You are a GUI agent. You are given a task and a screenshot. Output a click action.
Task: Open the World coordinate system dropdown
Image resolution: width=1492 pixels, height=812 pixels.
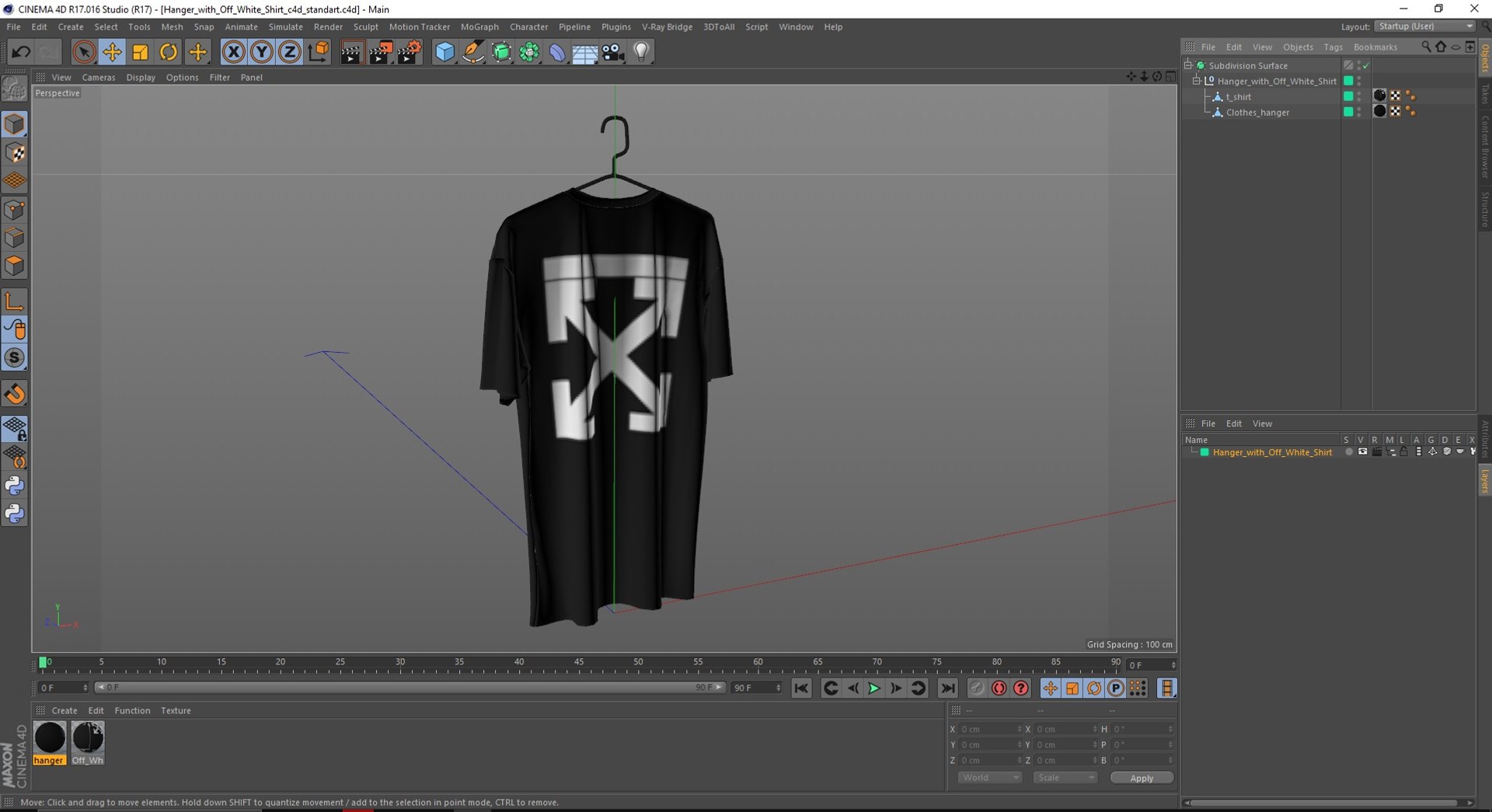[988, 778]
